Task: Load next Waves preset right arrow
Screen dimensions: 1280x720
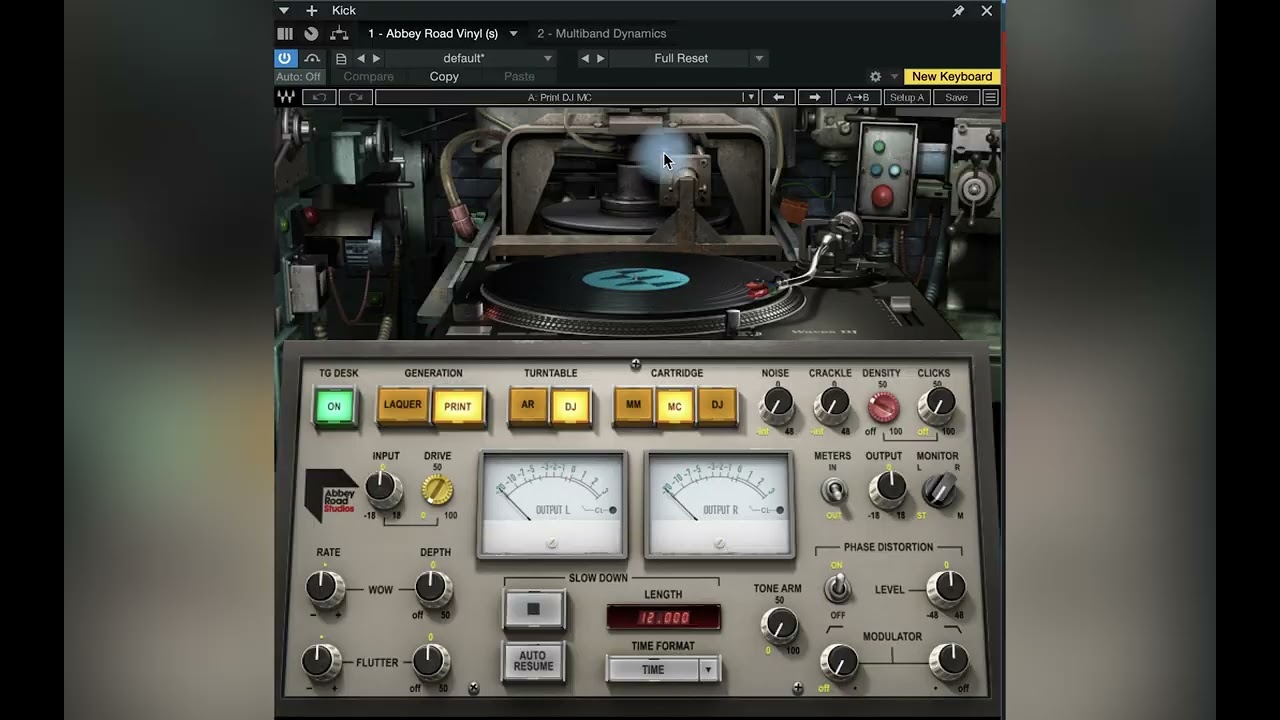Action: pos(815,97)
